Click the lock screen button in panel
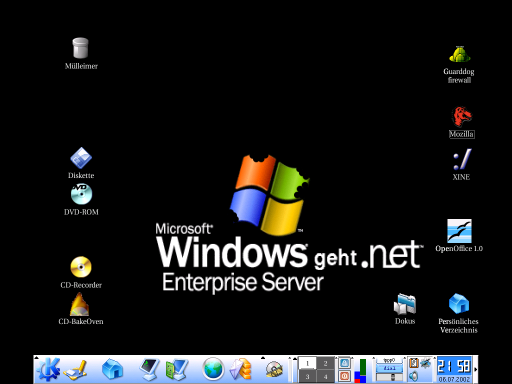 click(x=344, y=363)
